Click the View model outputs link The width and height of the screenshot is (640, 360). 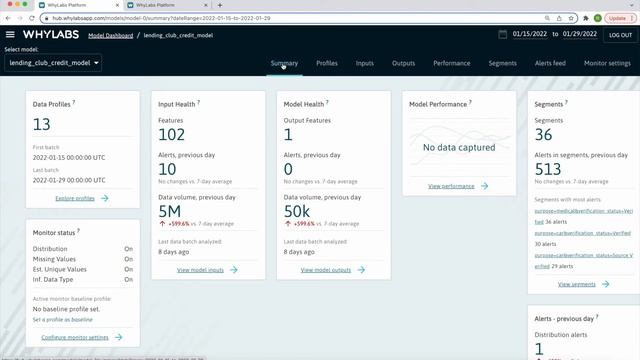(x=326, y=270)
